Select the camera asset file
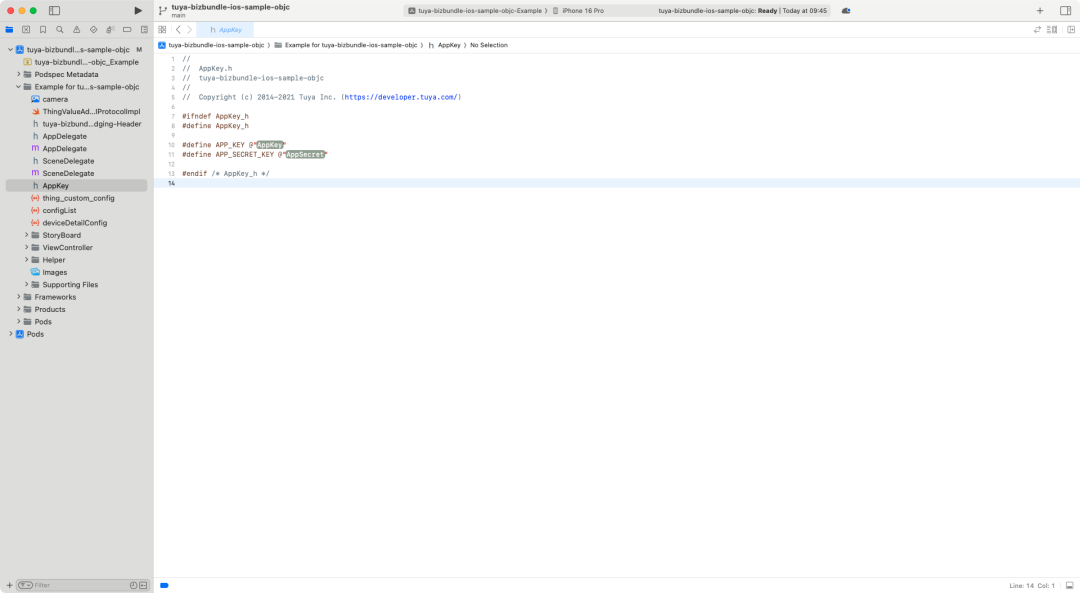1080x593 pixels. (x=50, y=99)
